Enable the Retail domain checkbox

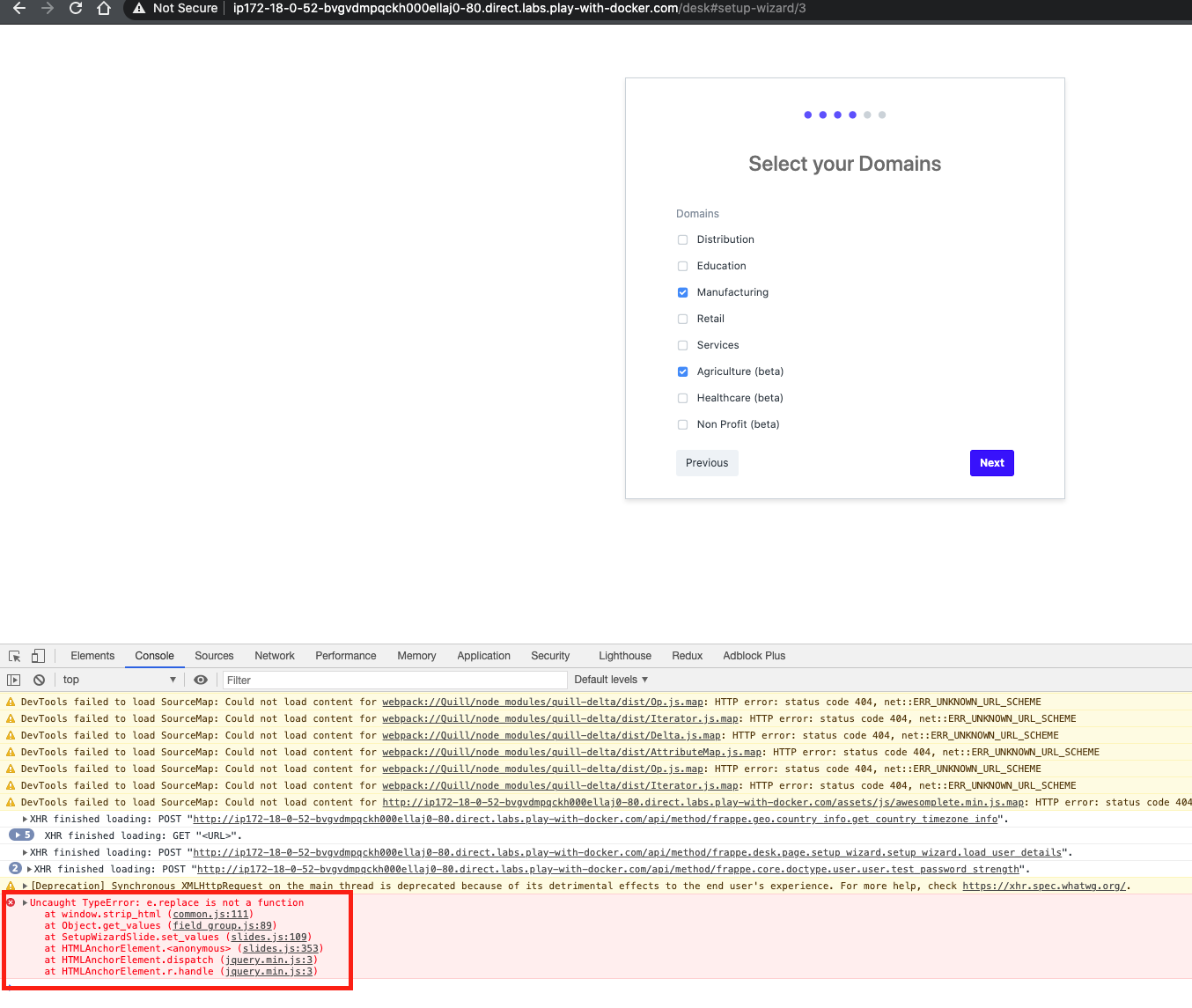[682, 318]
